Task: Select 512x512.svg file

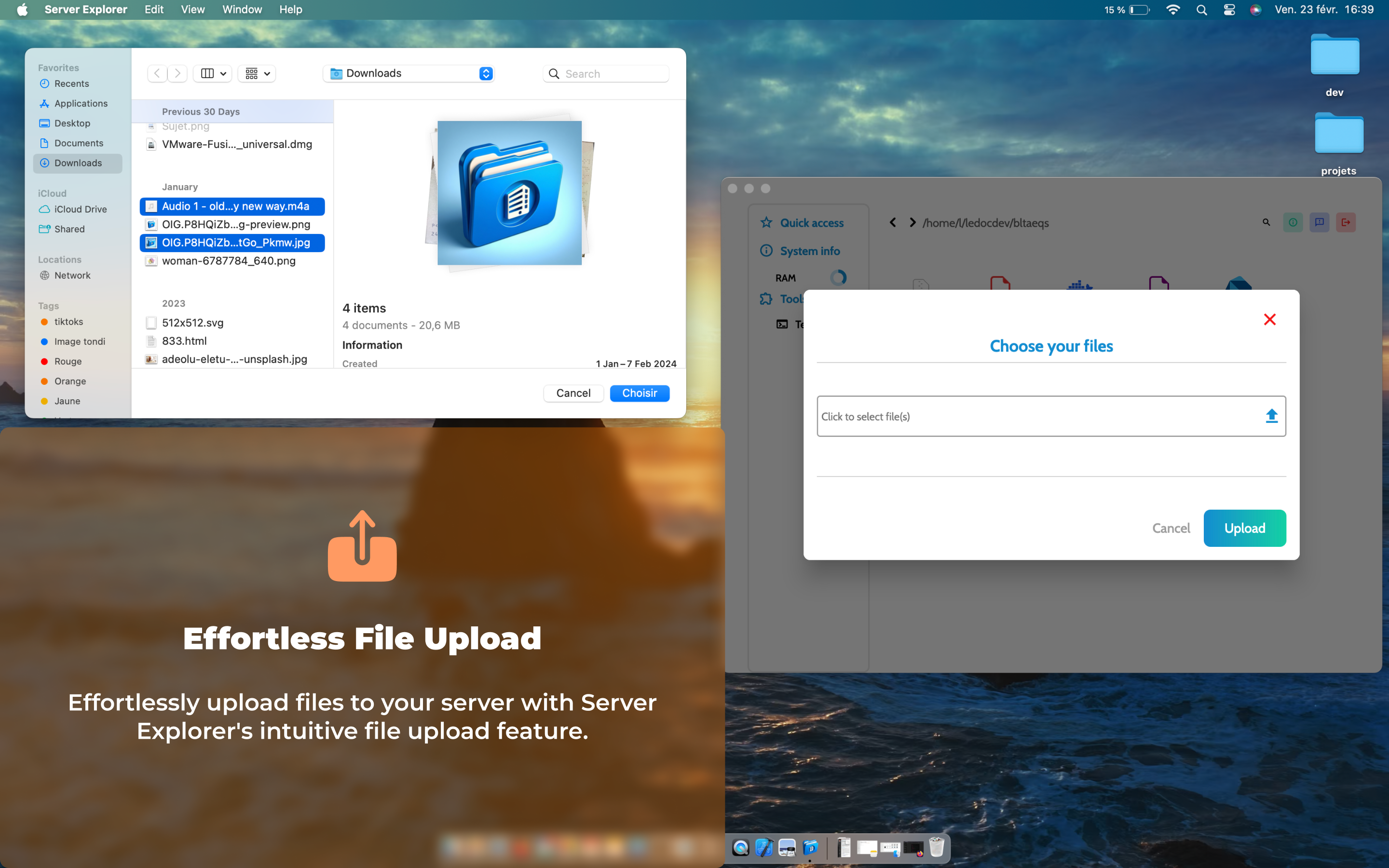Action: tap(232, 323)
